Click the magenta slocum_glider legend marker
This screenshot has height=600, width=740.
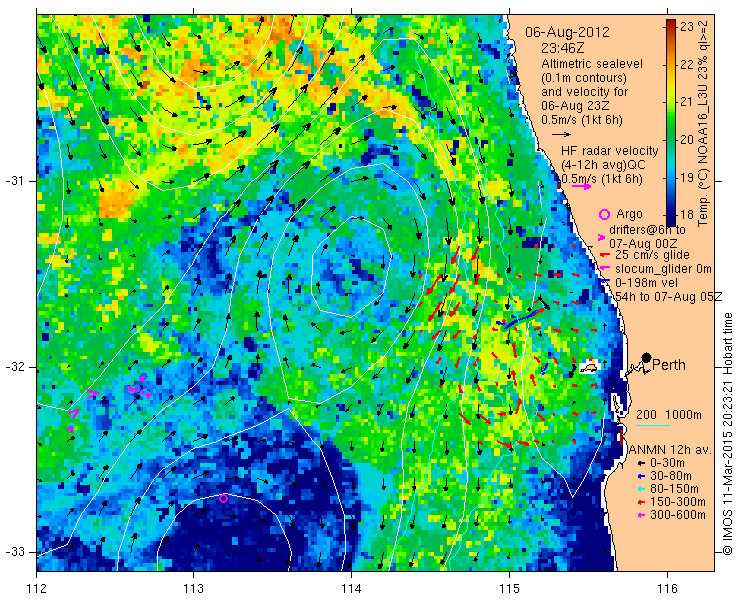(x=603, y=269)
